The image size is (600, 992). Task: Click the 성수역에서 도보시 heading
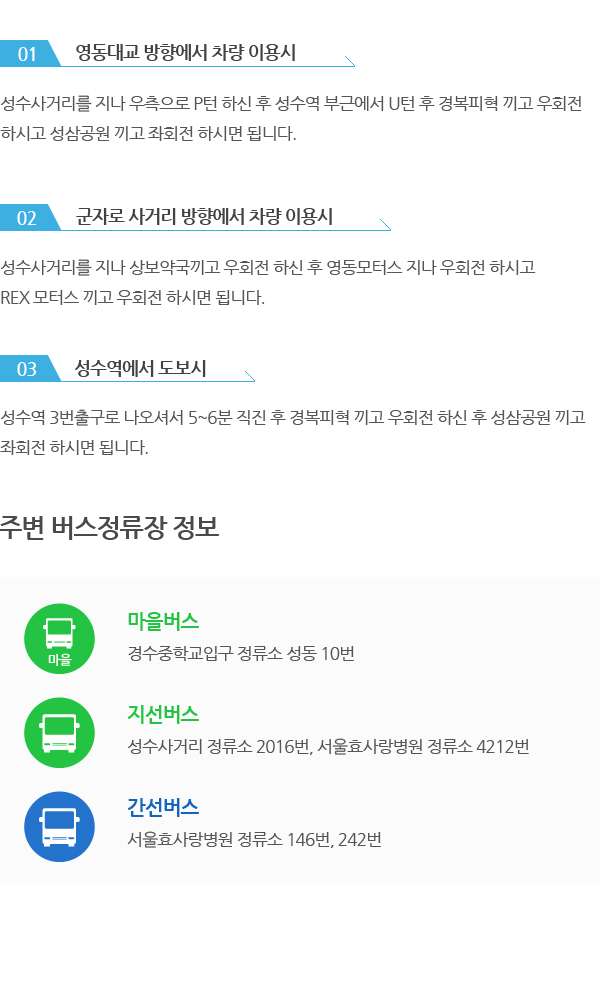(141, 368)
